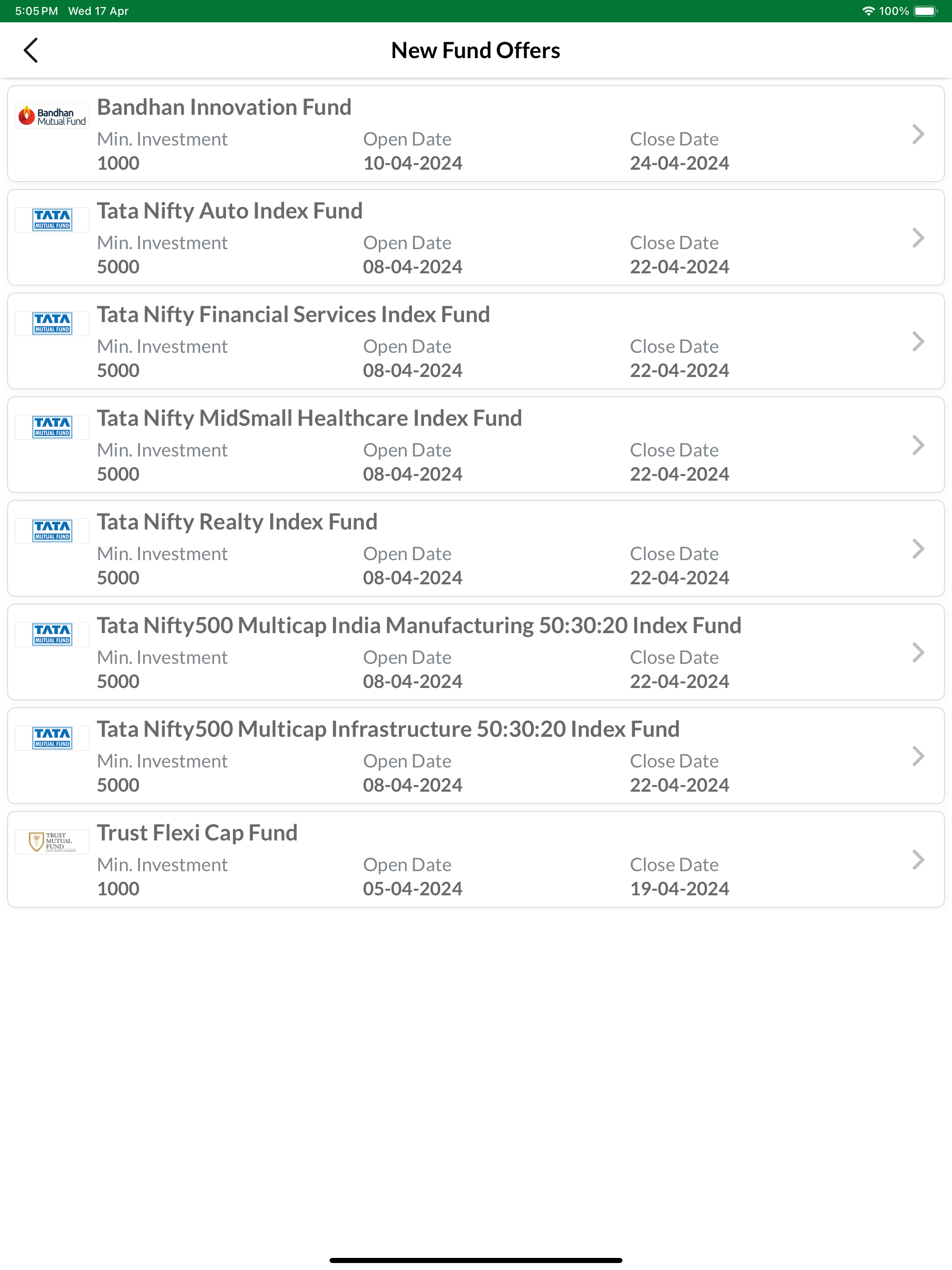952x1270 pixels.
Task: Tap the Tata logo beside Financial Services Index Fund
Action: point(52,324)
